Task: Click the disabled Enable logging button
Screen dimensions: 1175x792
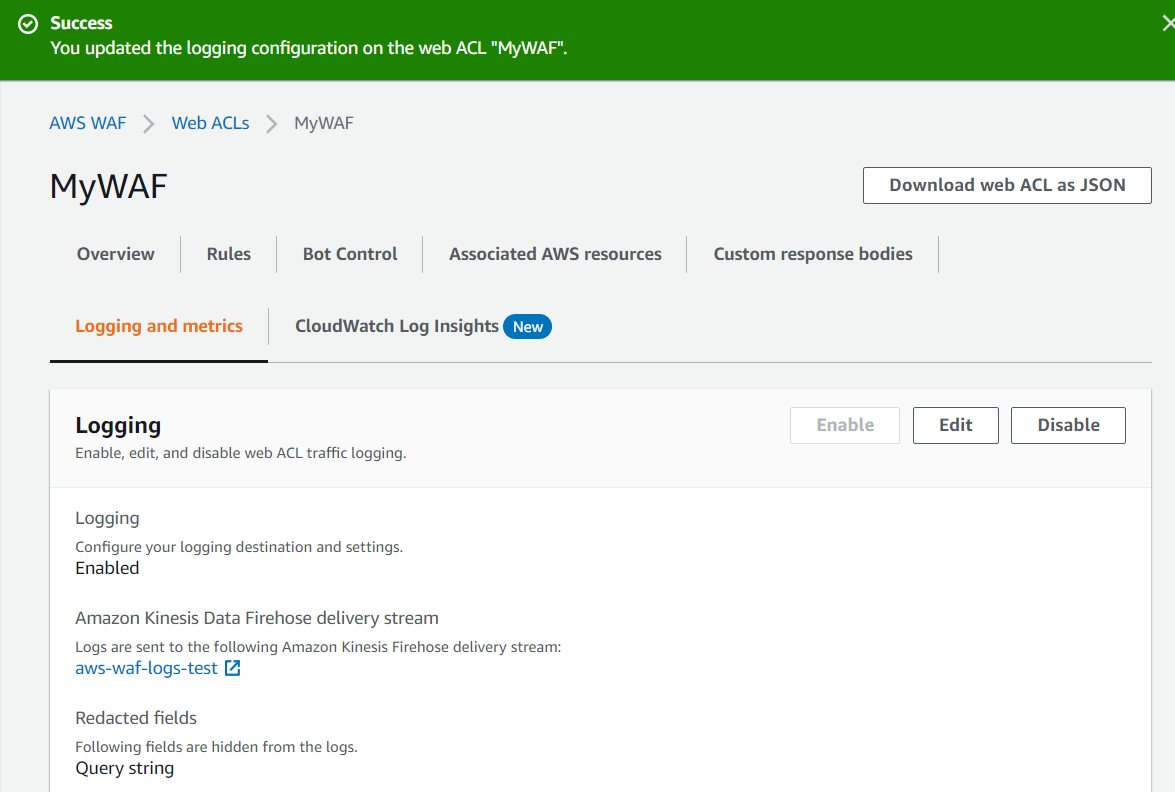Action: (x=845, y=426)
